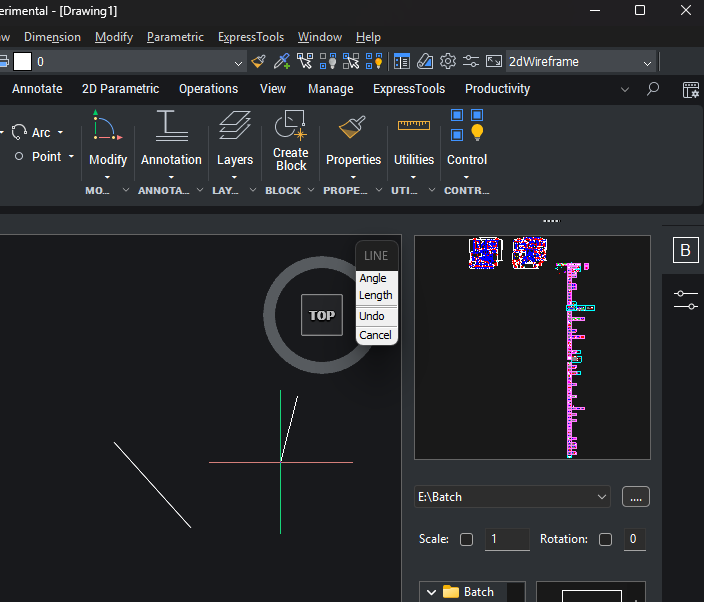The width and height of the screenshot is (704, 602).
Task: Open the Dimension menu
Action: [52, 37]
